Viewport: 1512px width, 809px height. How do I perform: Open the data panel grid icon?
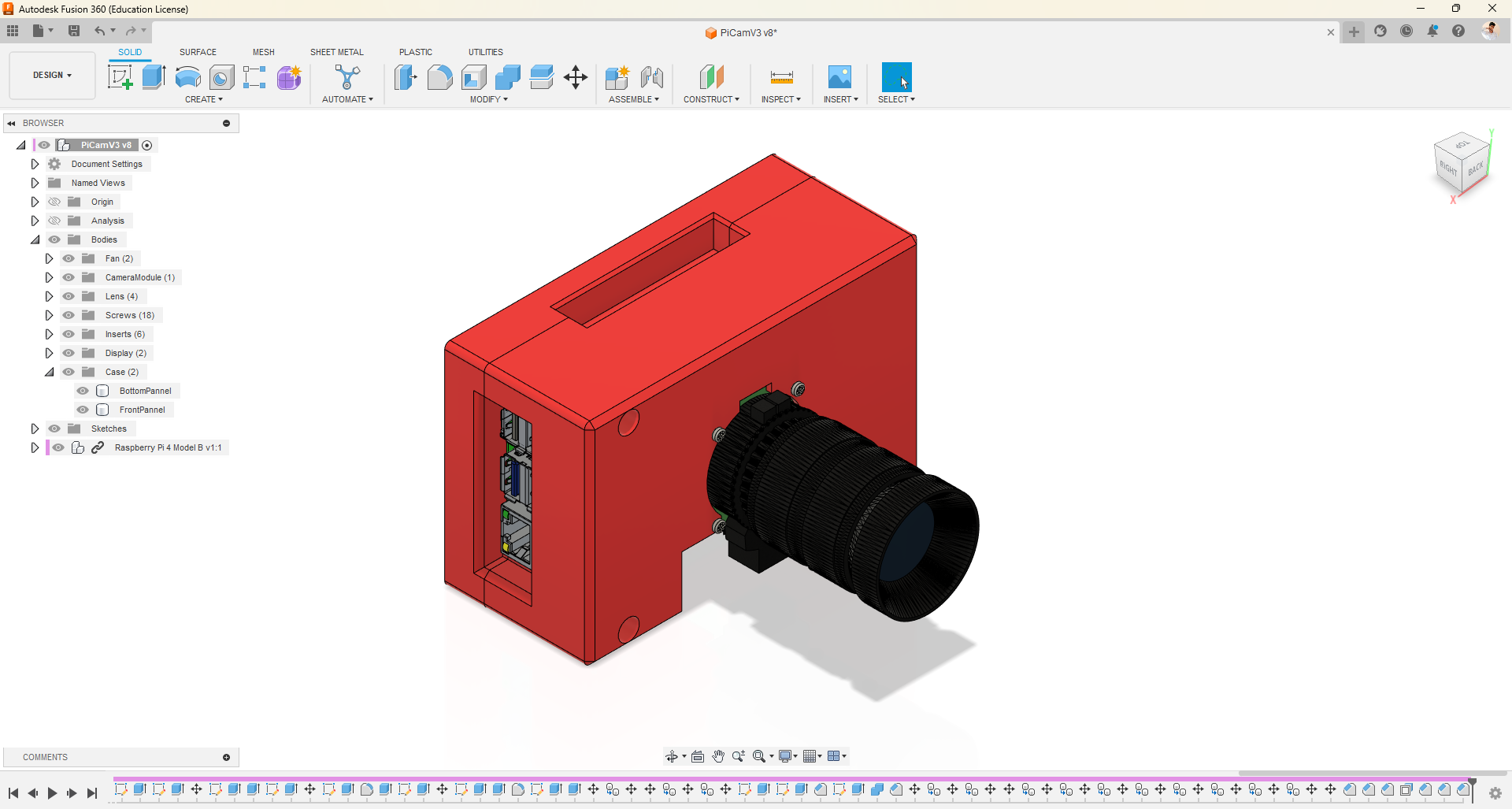(x=13, y=31)
